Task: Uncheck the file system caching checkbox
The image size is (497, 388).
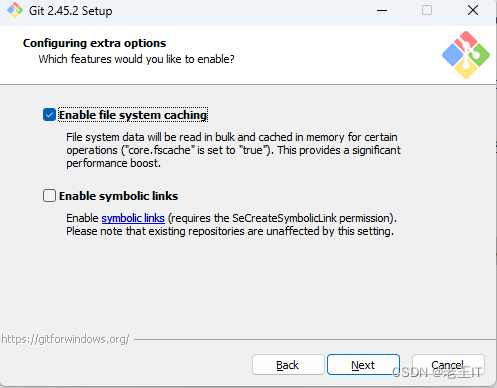Action: pyautogui.click(x=49, y=115)
